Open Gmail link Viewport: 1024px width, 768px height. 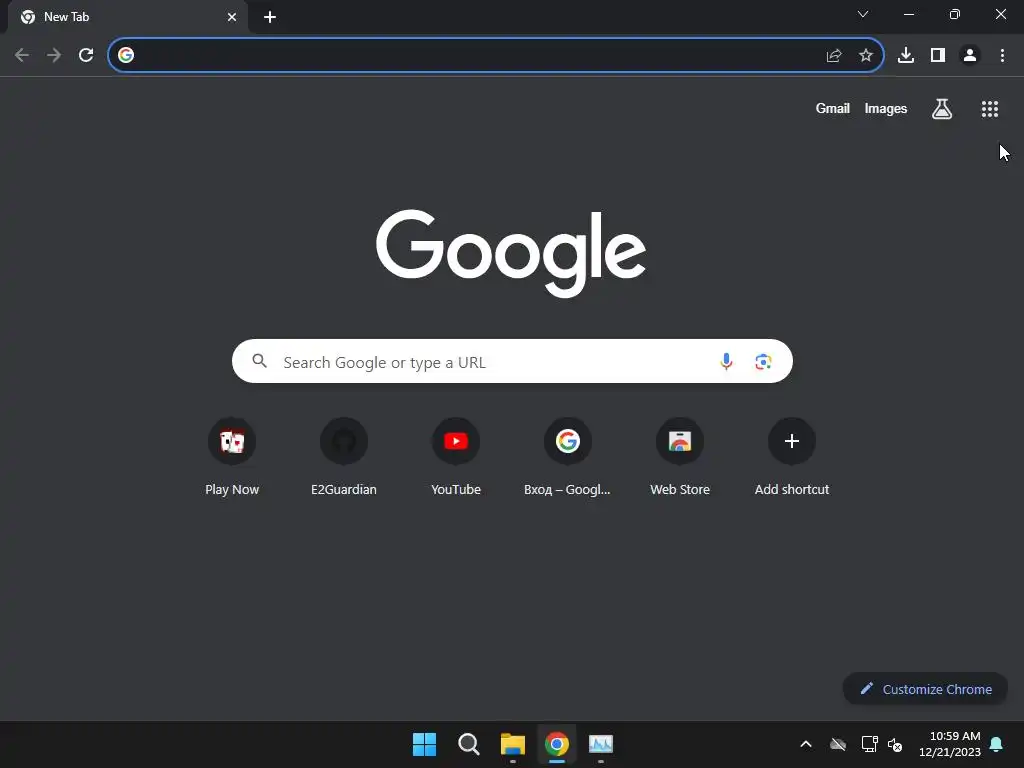tap(833, 108)
